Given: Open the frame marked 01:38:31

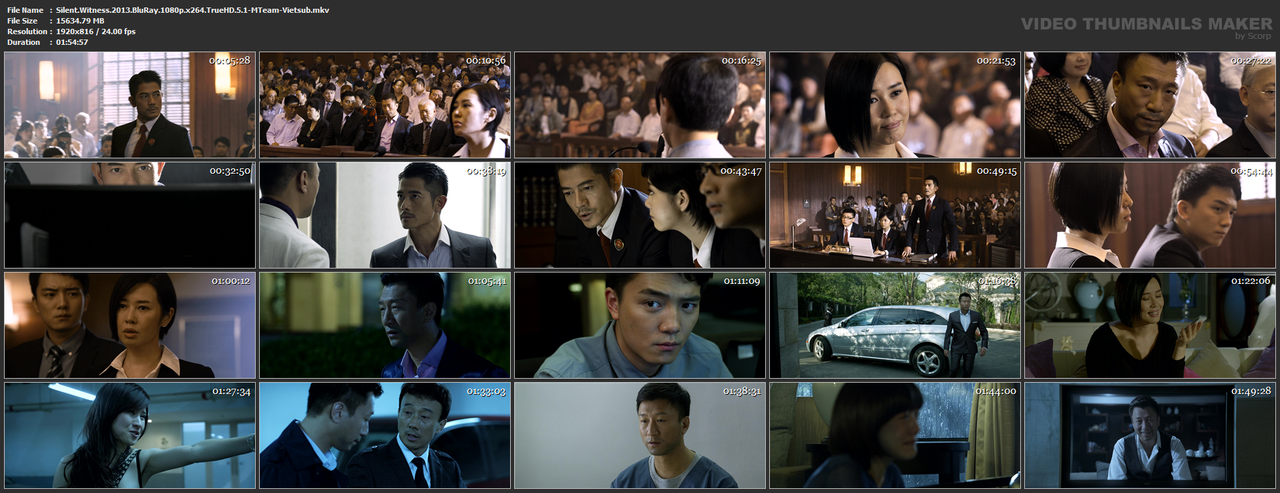Looking at the screenshot, I should coord(640,435).
